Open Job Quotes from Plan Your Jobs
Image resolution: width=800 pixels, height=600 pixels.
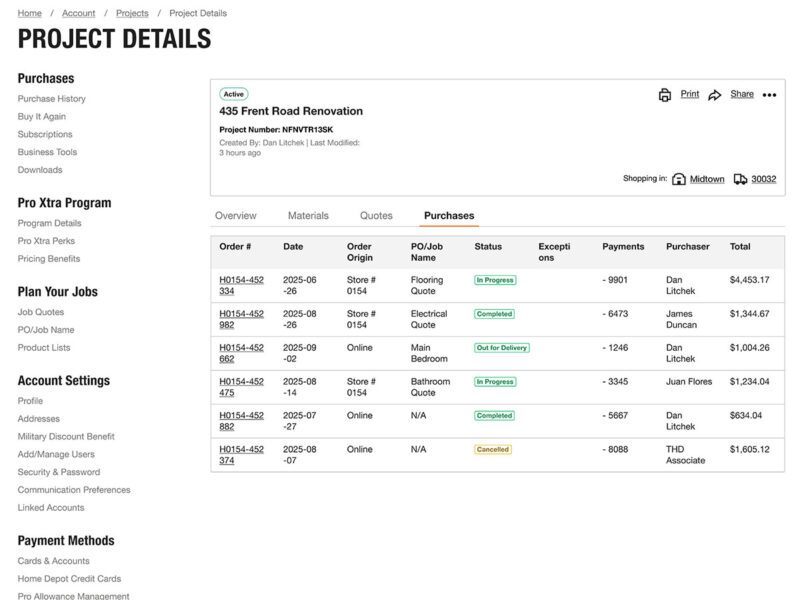click(43, 311)
